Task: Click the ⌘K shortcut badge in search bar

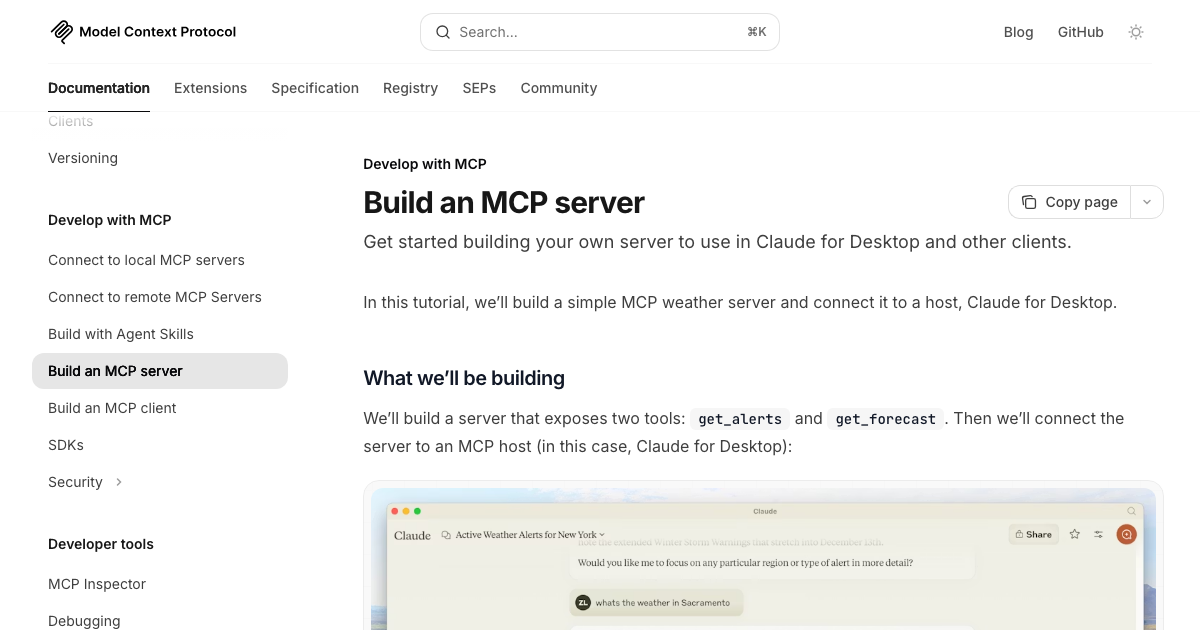Action: click(757, 31)
